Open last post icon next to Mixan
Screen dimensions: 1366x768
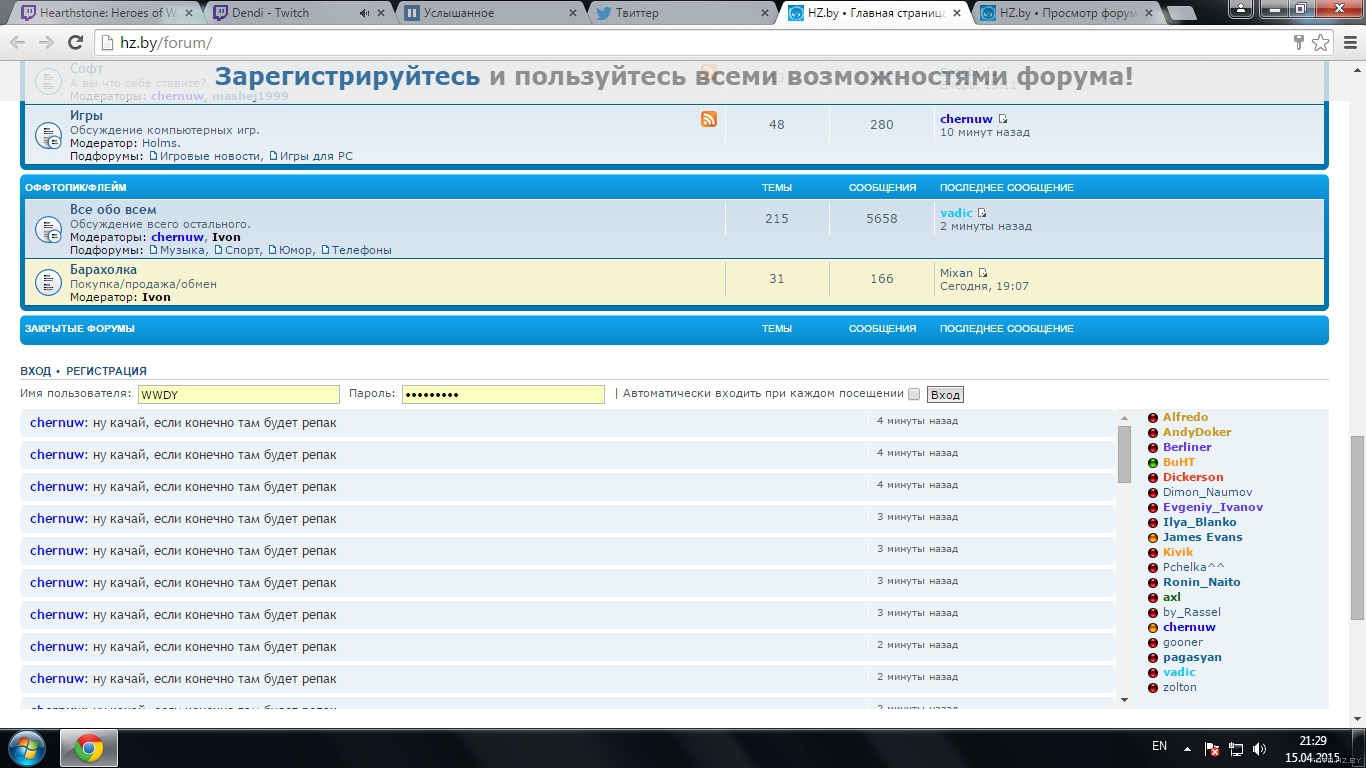(x=983, y=273)
